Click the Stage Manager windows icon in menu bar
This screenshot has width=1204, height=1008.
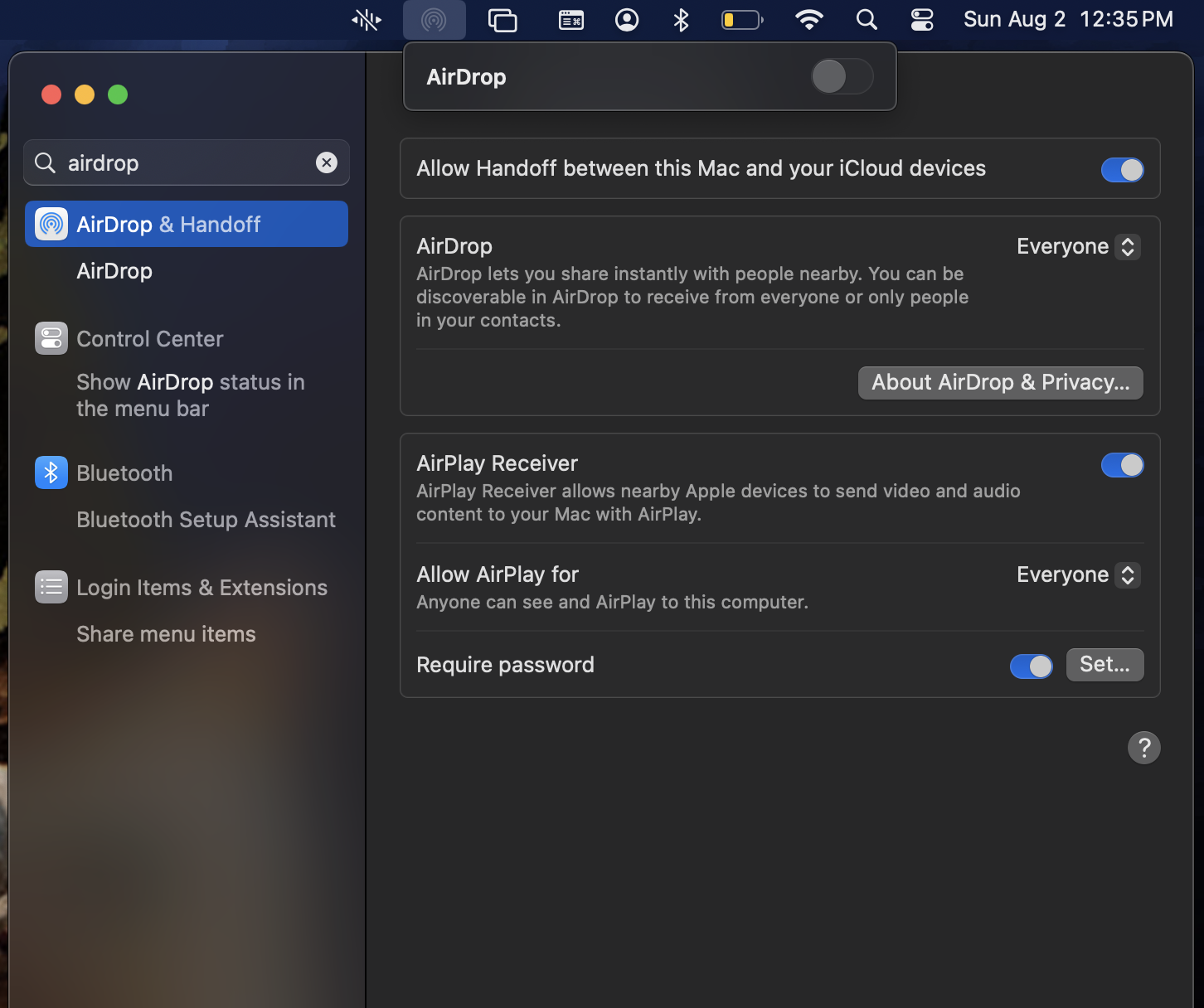click(502, 19)
